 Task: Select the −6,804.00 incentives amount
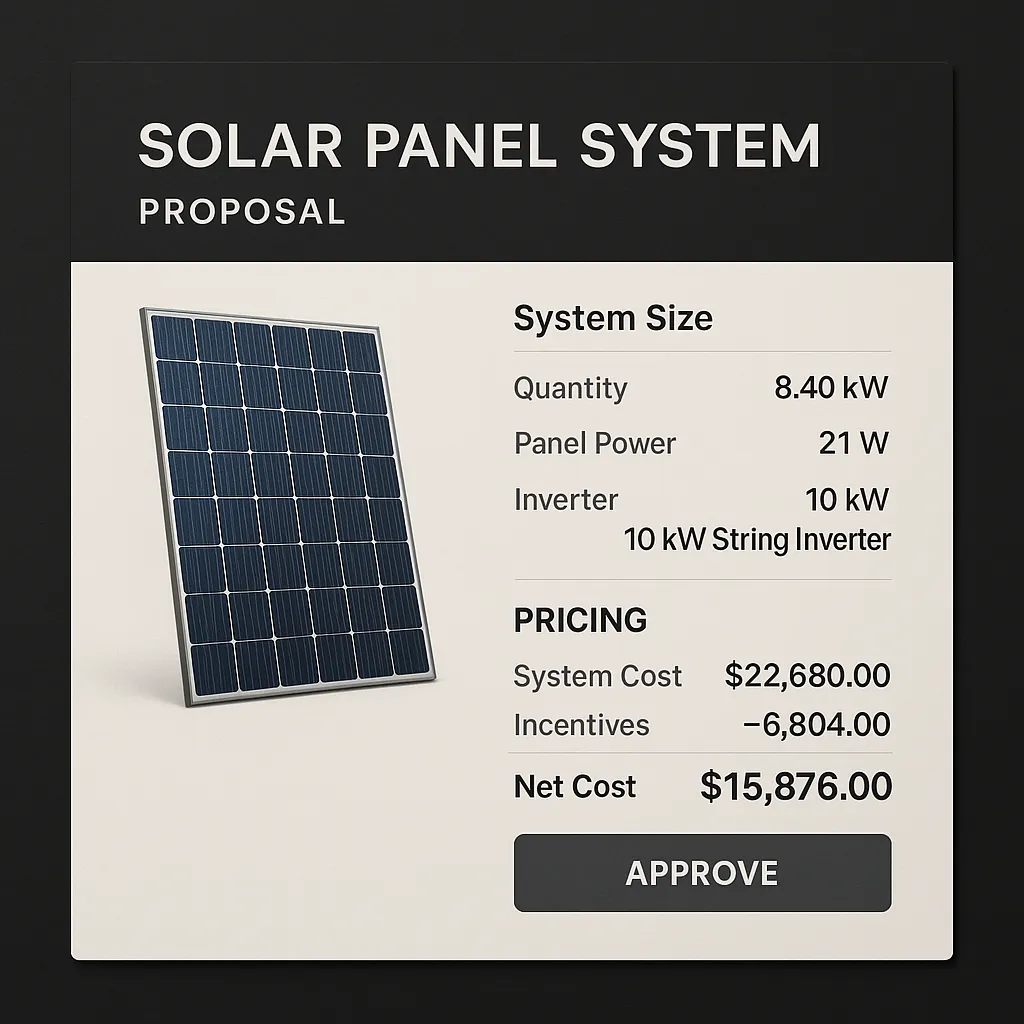click(816, 724)
